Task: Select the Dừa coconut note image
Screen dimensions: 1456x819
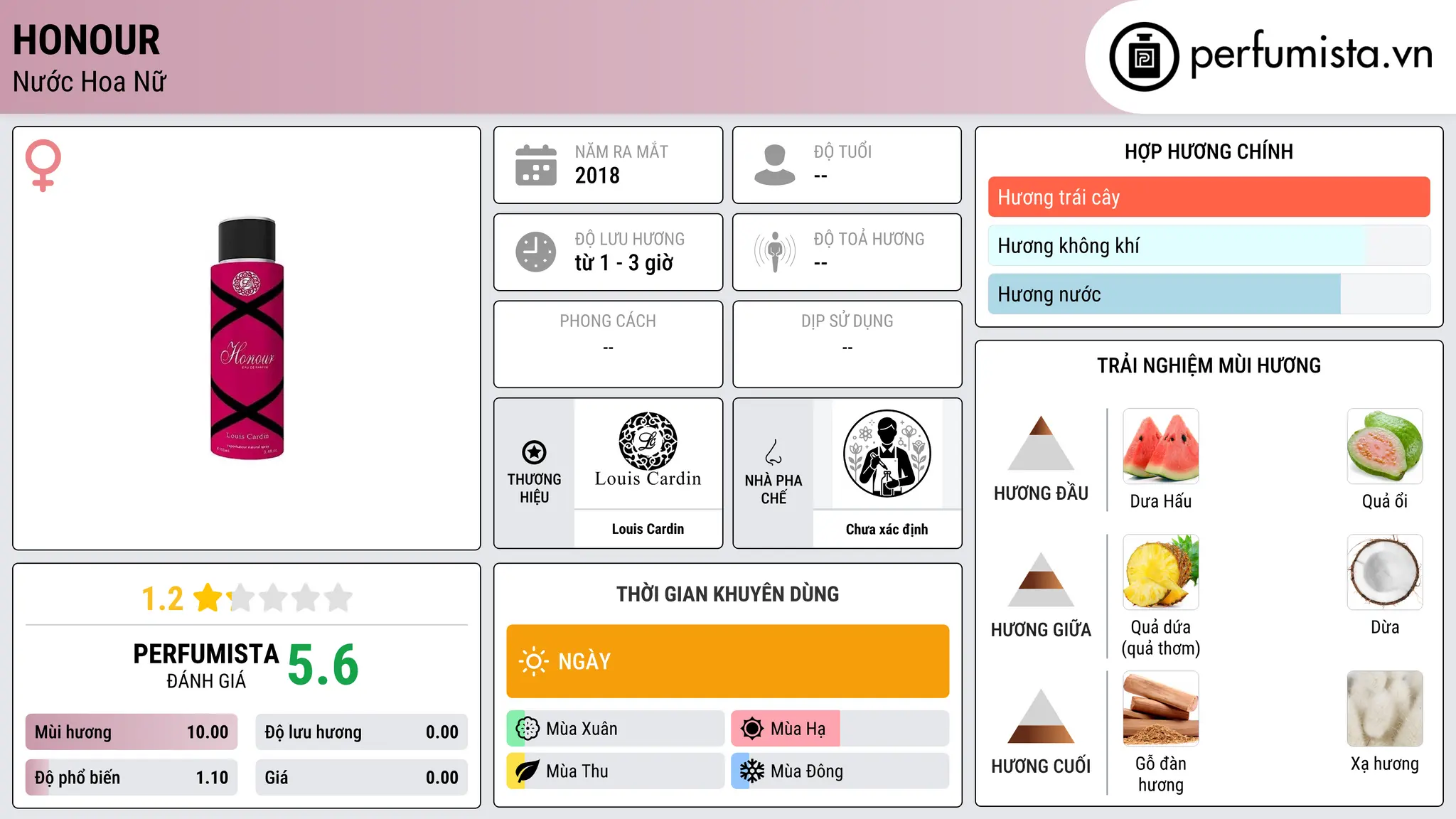Action: pyautogui.click(x=1385, y=572)
